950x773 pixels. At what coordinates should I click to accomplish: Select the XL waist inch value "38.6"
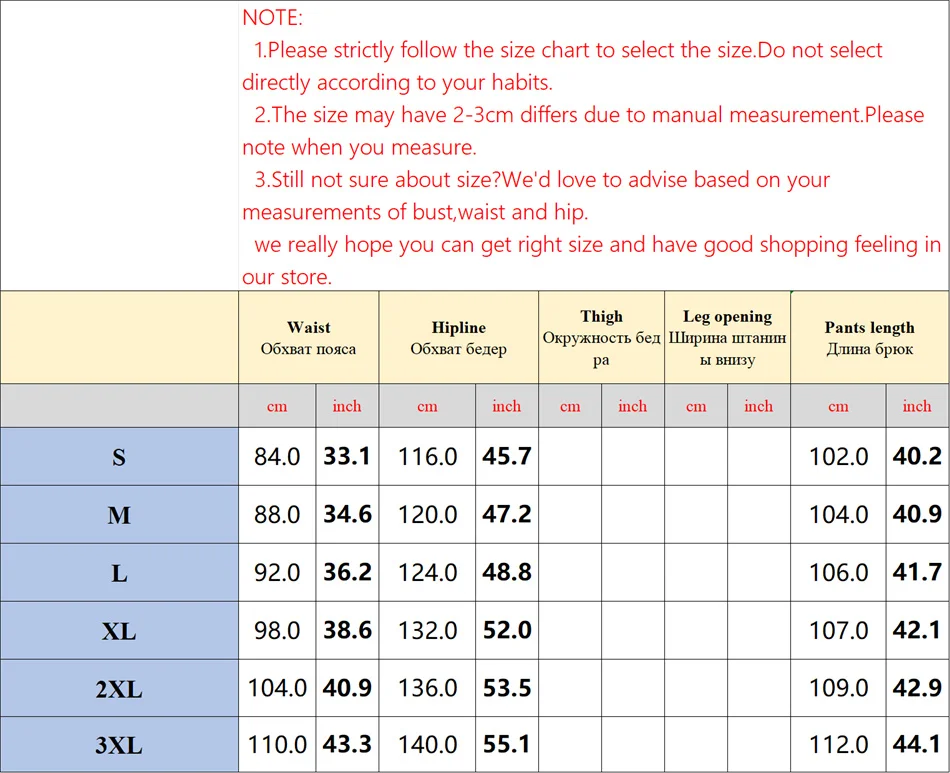click(347, 630)
